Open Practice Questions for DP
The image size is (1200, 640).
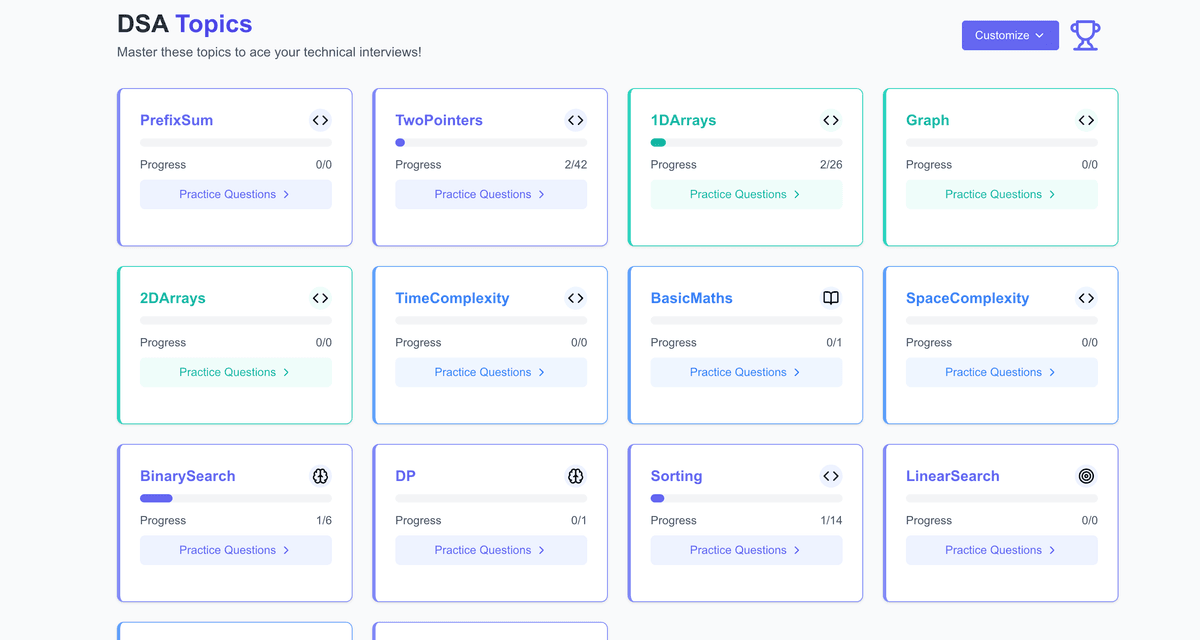(x=491, y=550)
